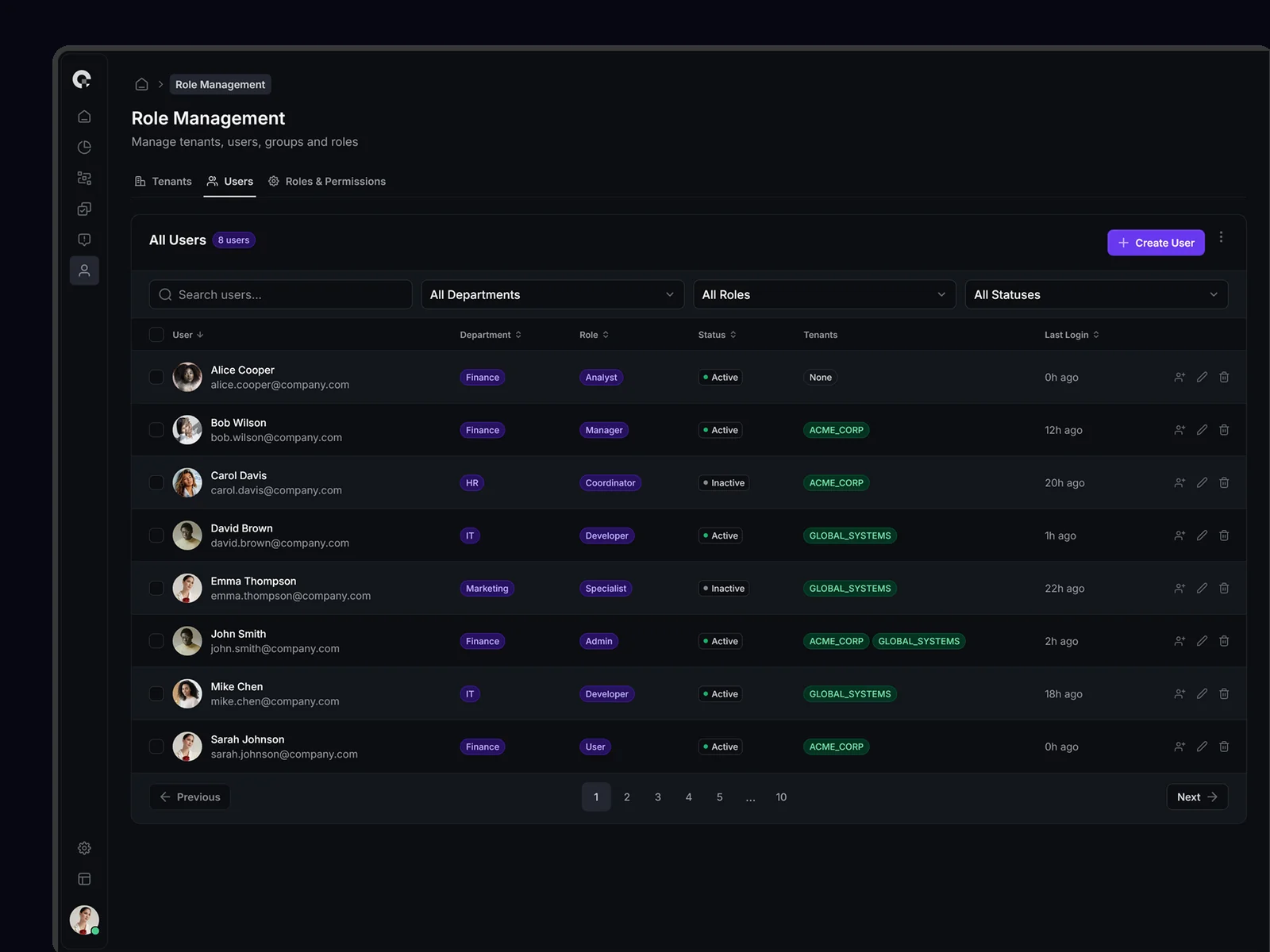The height and width of the screenshot is (952, 1270).
Task: Open the Roles & Permissions tab
Action: [327, 182]
